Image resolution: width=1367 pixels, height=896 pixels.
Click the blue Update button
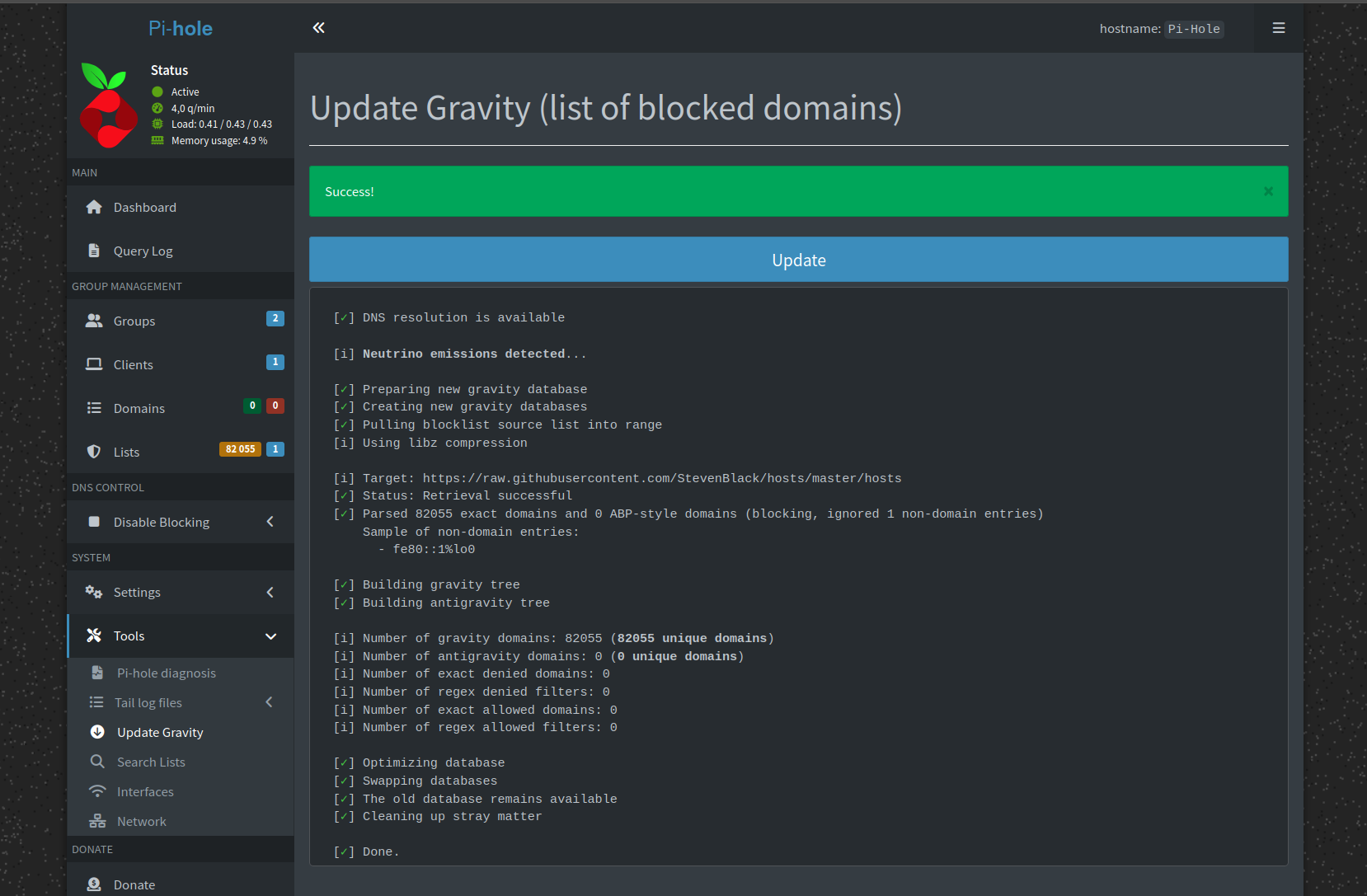[798, 260]
